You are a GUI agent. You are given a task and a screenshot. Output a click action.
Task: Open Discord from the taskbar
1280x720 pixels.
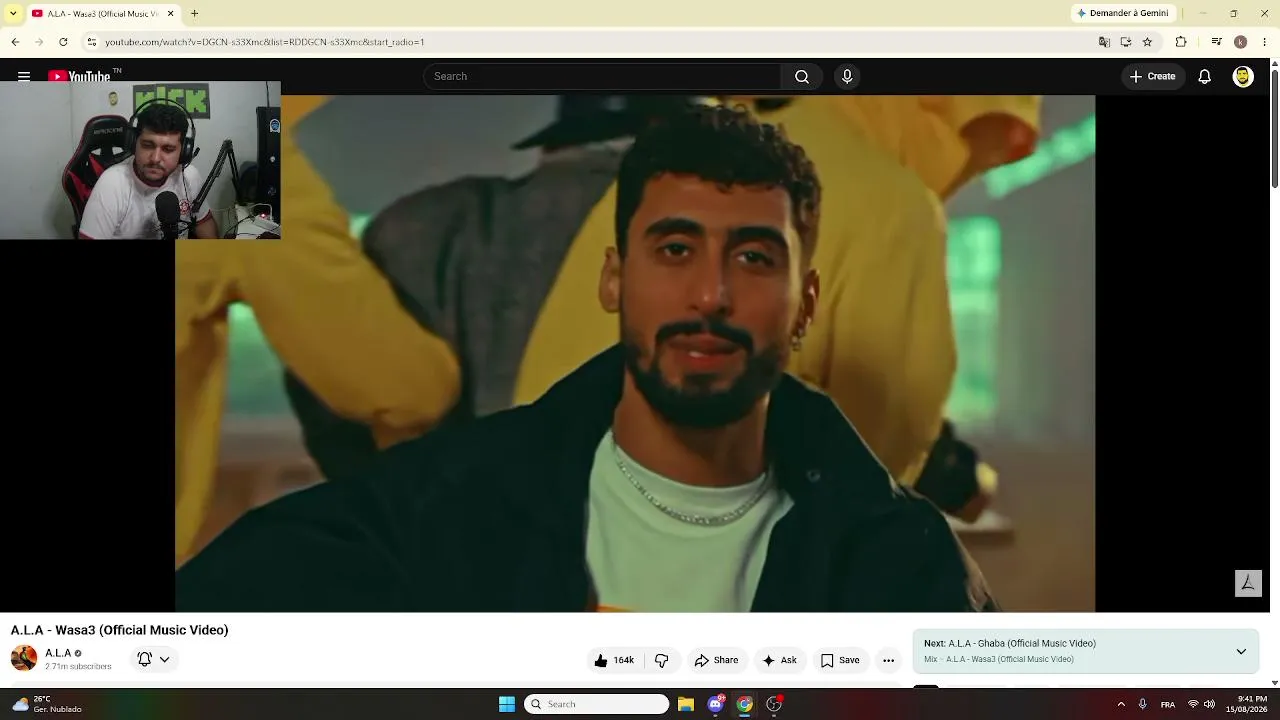click(x=715, y=704)
